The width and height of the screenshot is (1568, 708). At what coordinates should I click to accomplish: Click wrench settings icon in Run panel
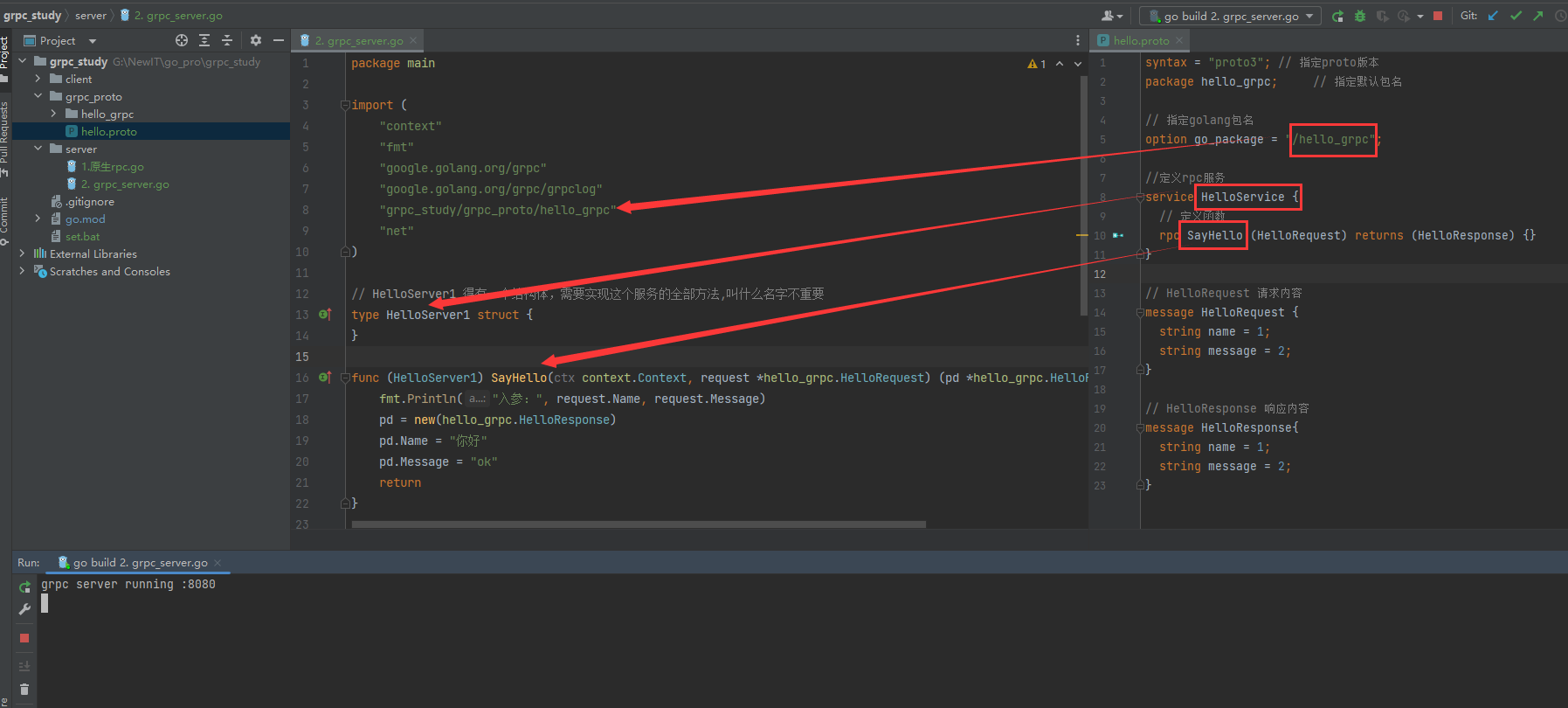pyautogui.click(x=24, y=609)
